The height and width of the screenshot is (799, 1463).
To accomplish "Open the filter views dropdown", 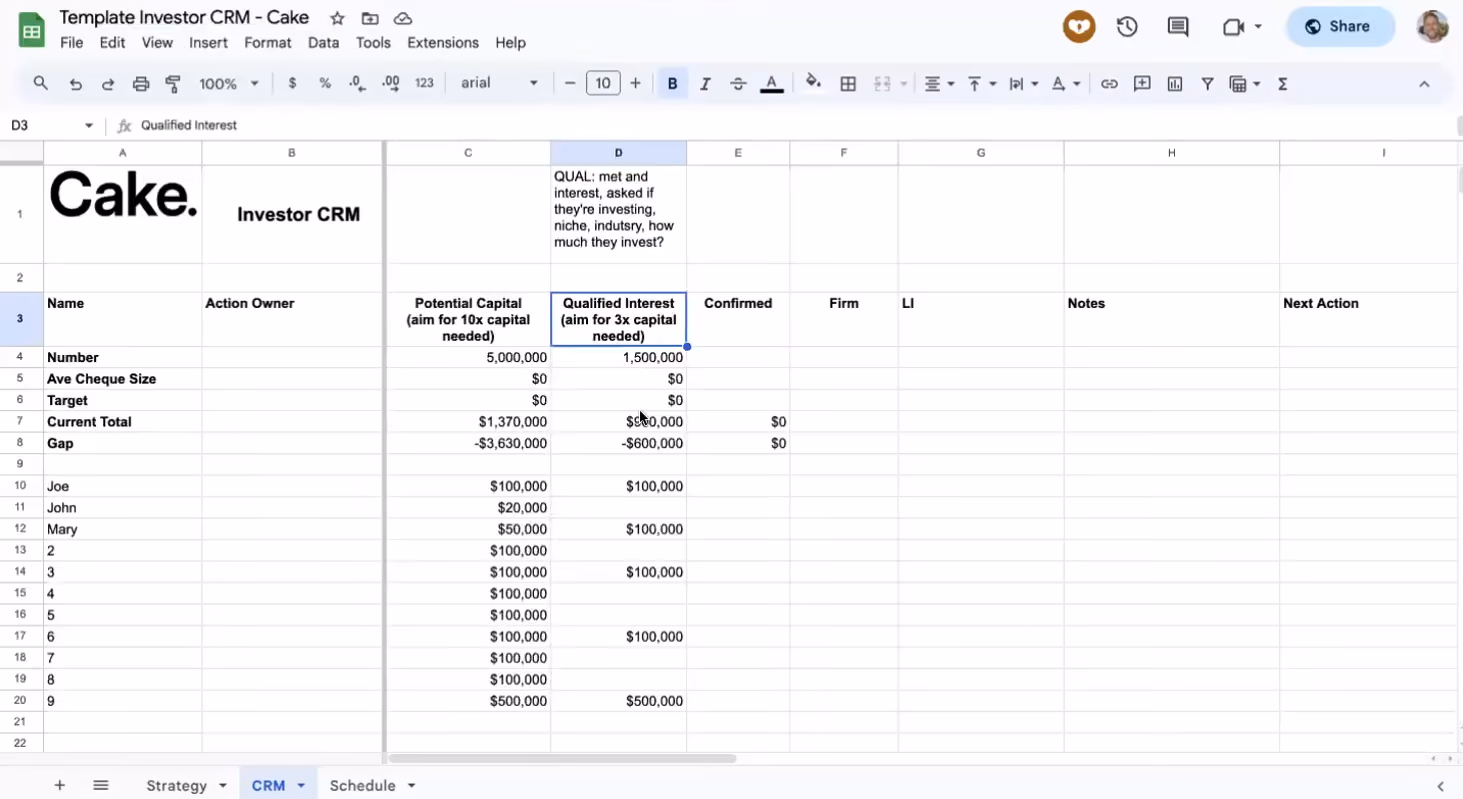I will [x=1244, y=84].
